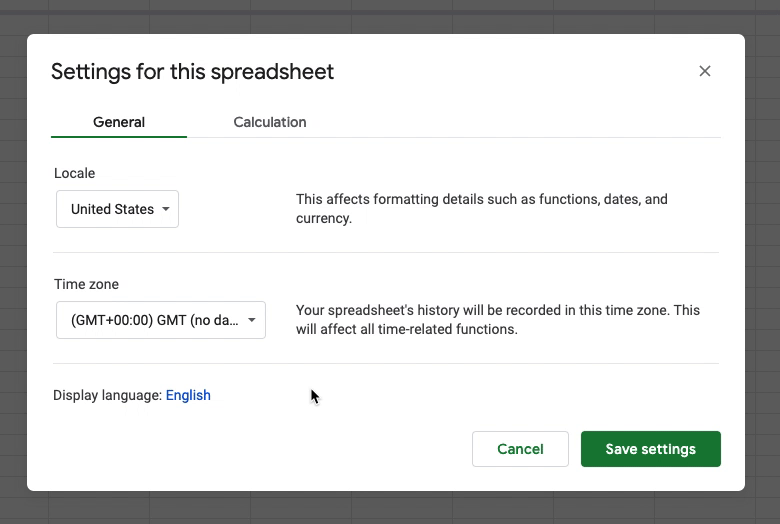Click the Locale field label
The width and height of the screenshot is (780, 524).
click(75, 173)
